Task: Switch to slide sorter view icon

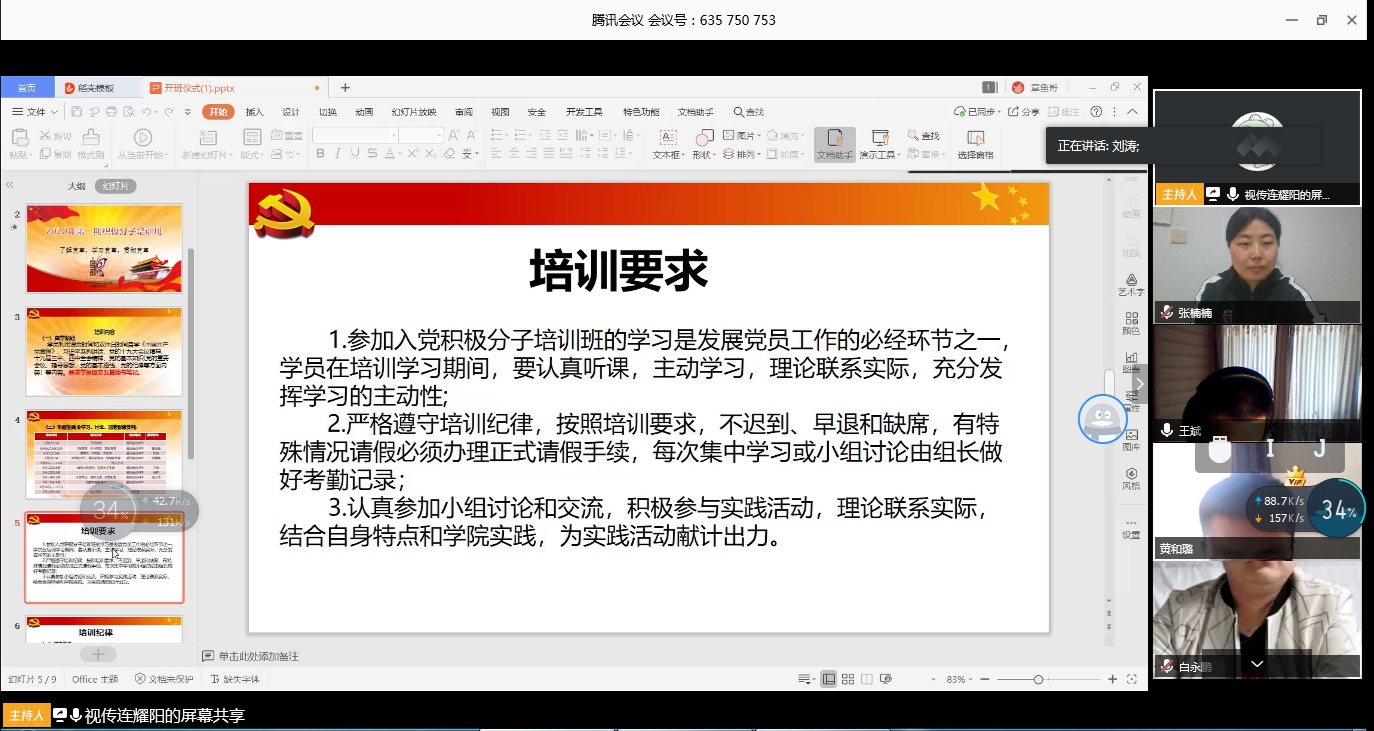Action: [848, 679]
